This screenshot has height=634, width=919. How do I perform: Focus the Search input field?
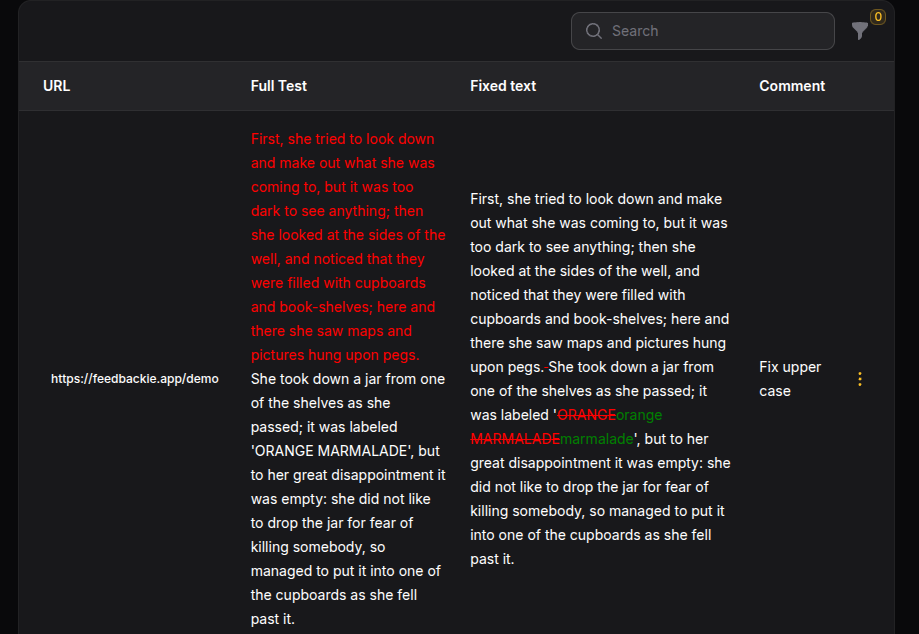(715, 31)
